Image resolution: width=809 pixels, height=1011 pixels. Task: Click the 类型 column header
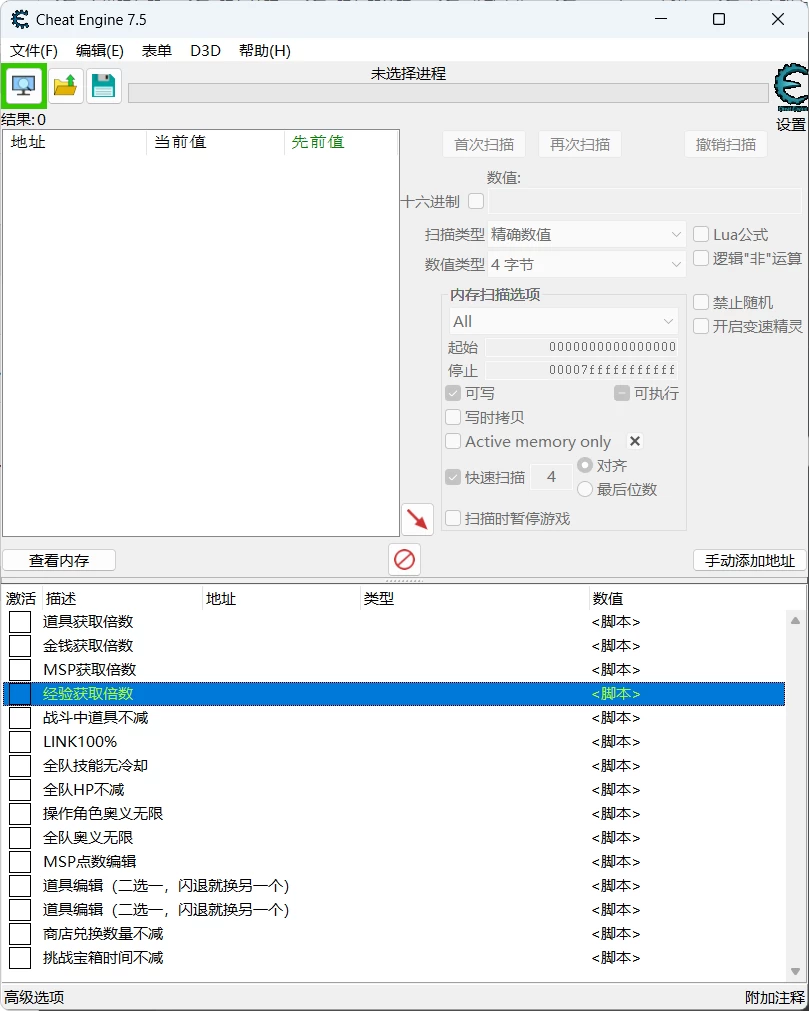click(474, 599)
